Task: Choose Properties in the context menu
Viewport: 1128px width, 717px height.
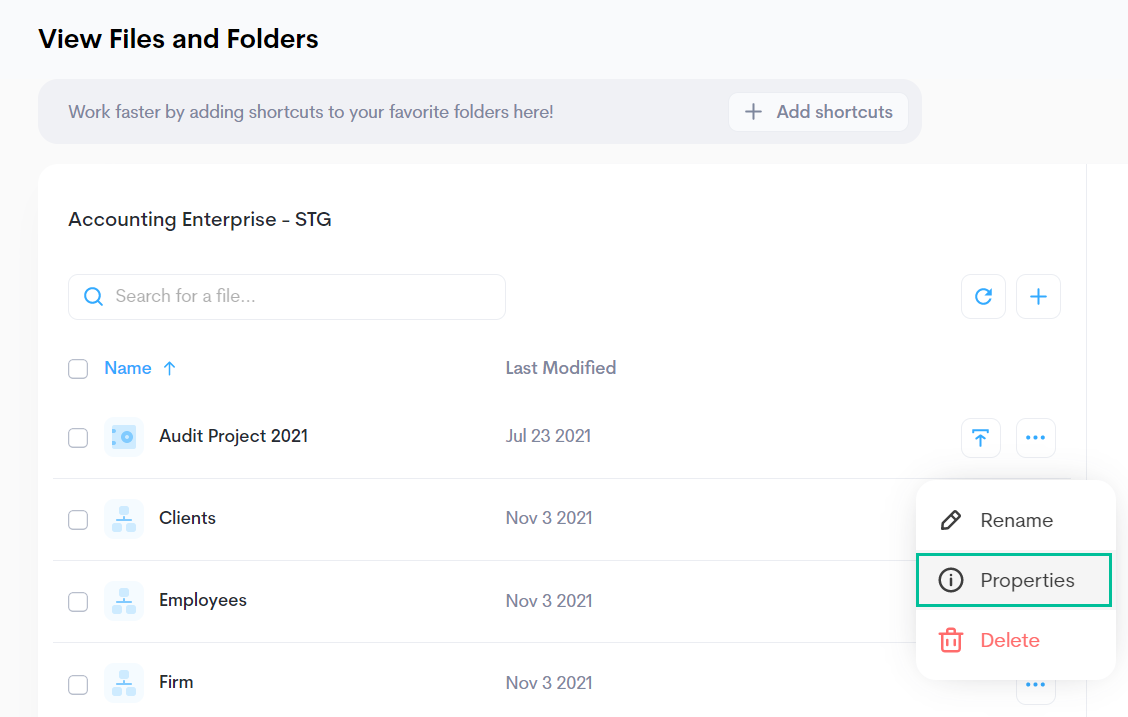Action: click(1014, 580)
